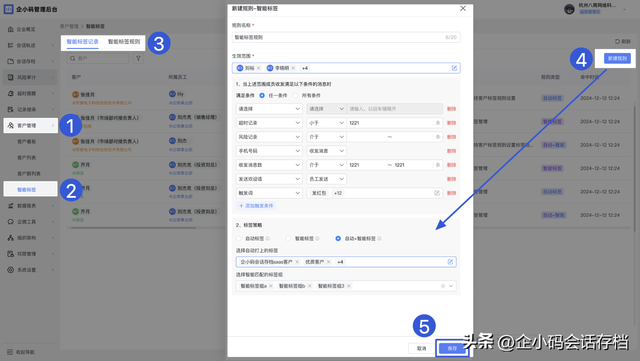Click edit icon in 触发词 value field
Screen dimensions: 640x361
437,193
